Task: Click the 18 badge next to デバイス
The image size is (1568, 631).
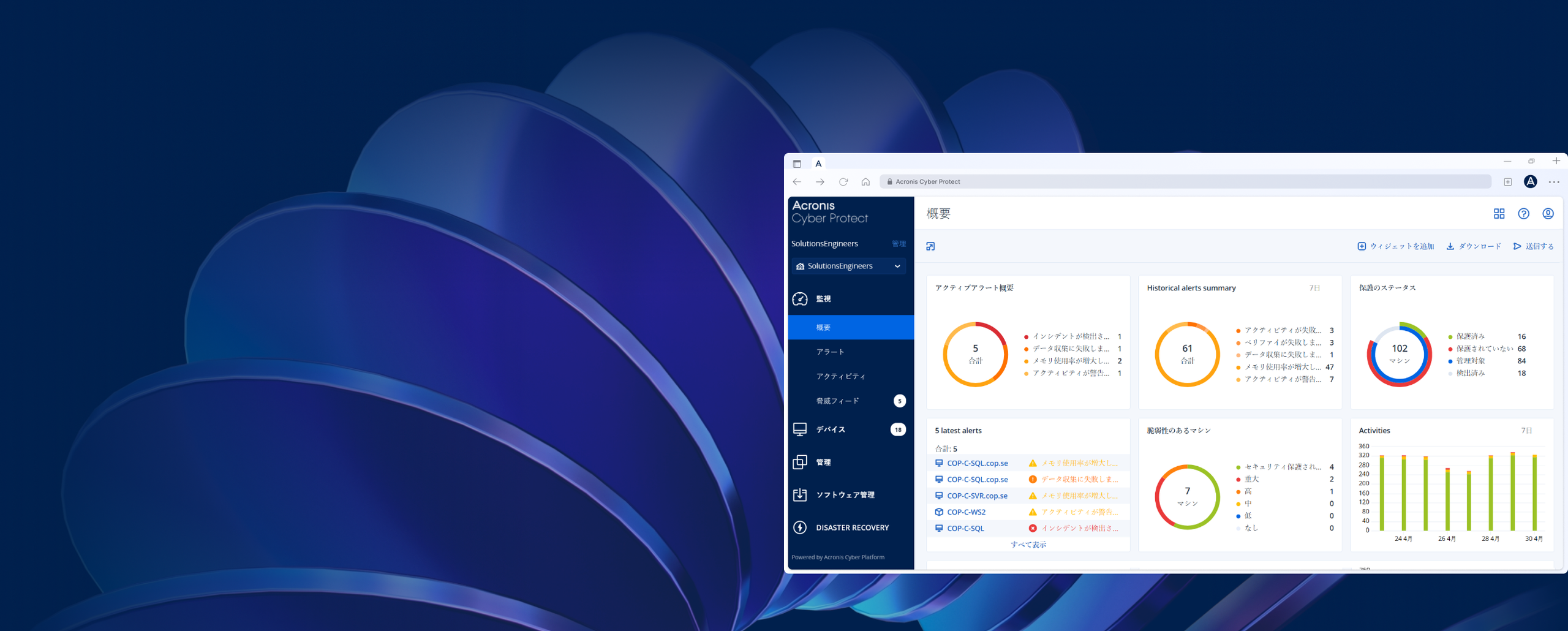Action: [x=898, y=429]
